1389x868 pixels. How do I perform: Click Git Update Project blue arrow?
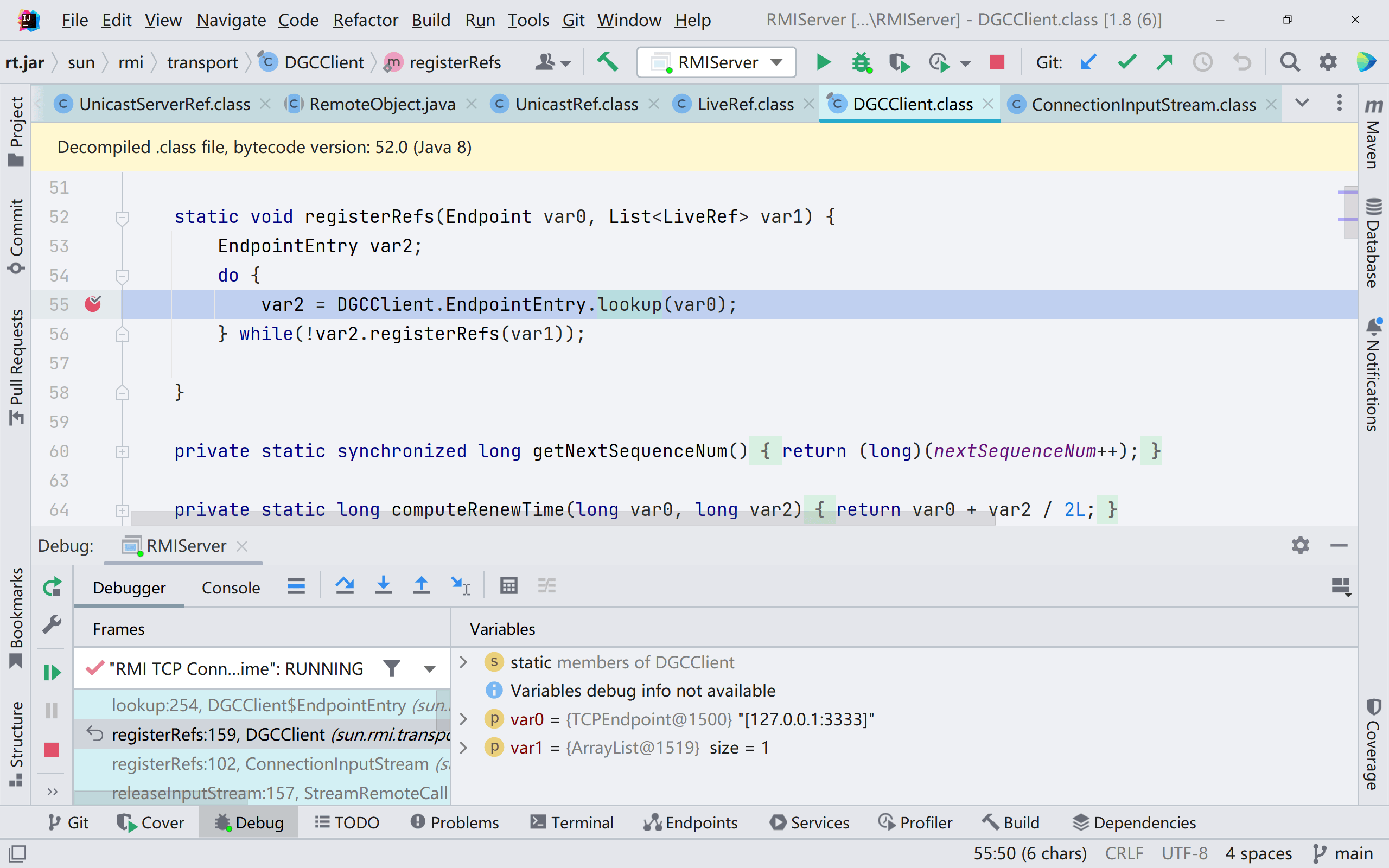tap(1088, 62)
